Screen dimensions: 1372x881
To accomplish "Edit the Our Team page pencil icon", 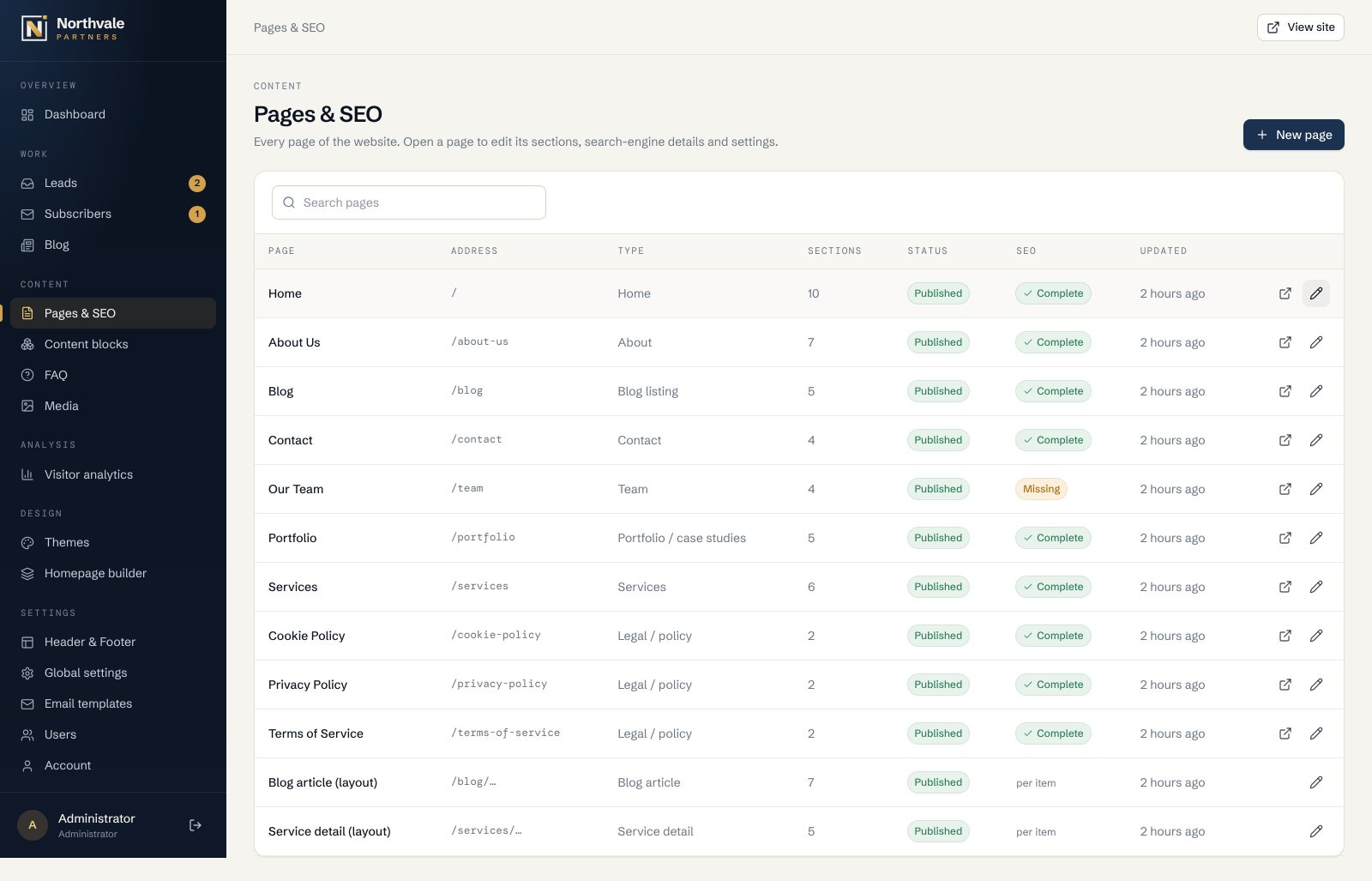I will [1316, 489].
